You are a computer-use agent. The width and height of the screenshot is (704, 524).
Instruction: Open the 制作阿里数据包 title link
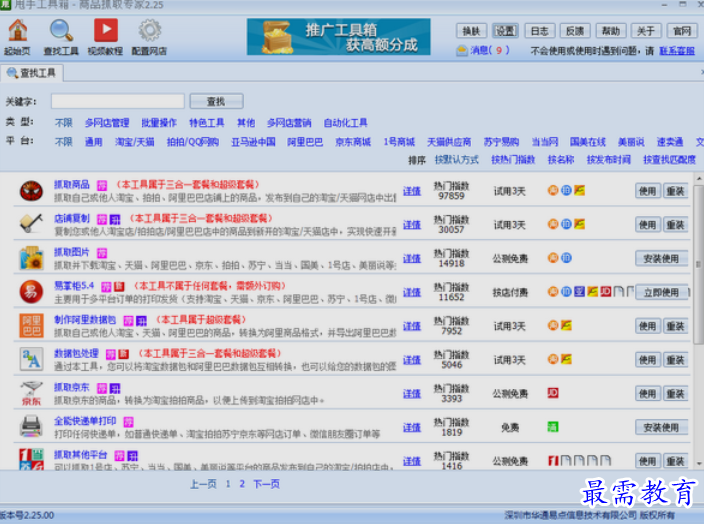(85, 319)
